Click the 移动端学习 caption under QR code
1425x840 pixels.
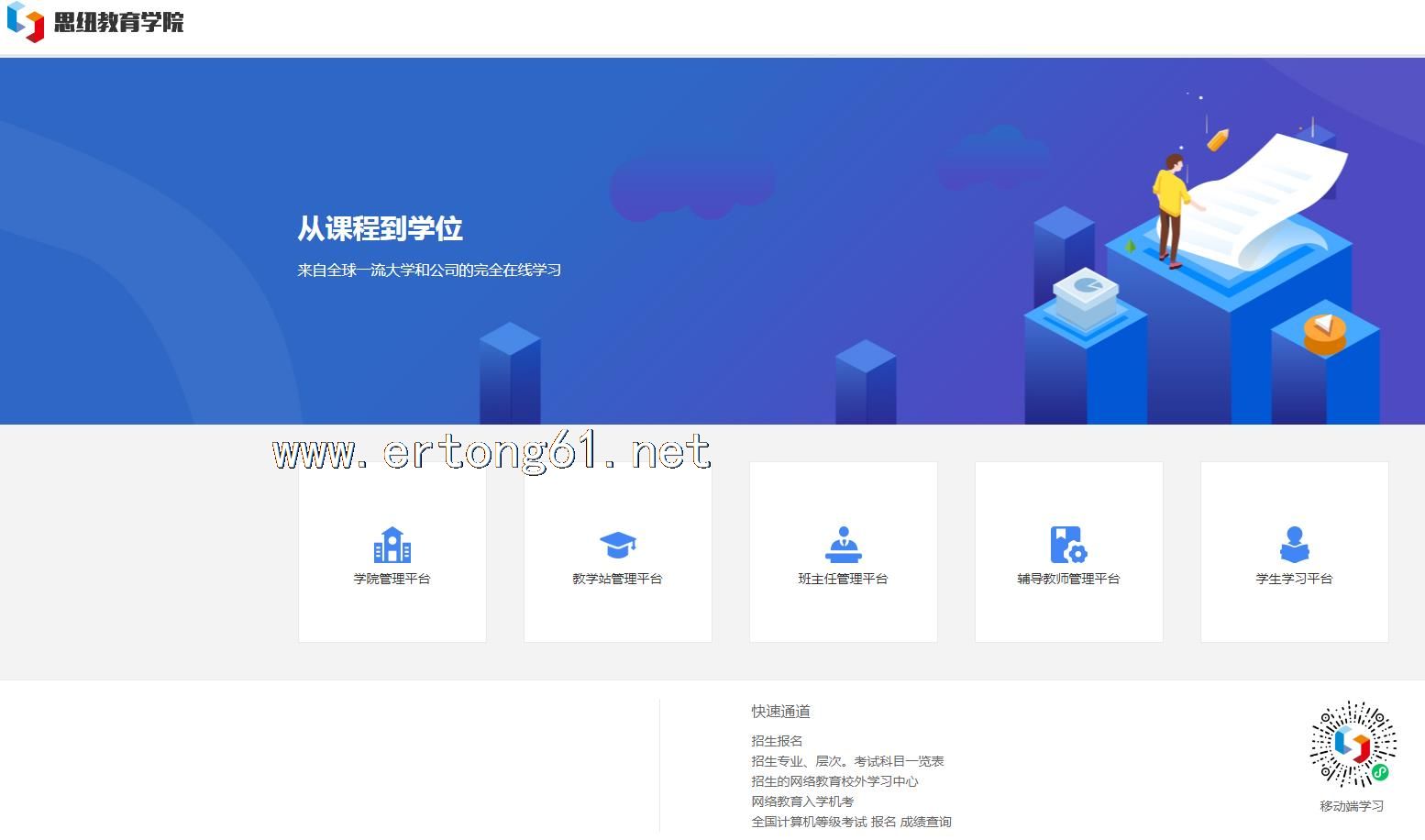[1352, 806]
